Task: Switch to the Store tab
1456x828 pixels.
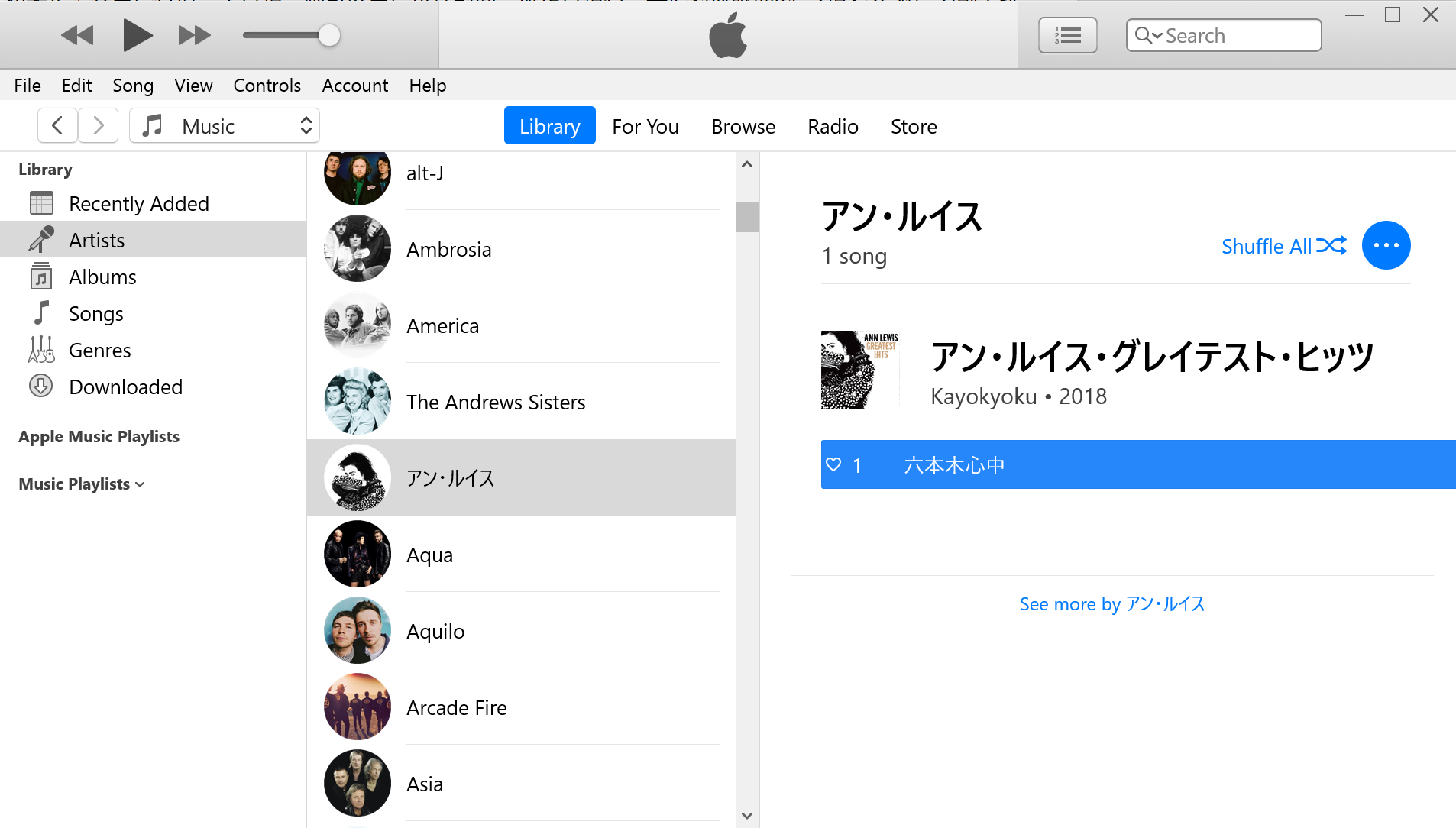Action: (x=914, y=126)
